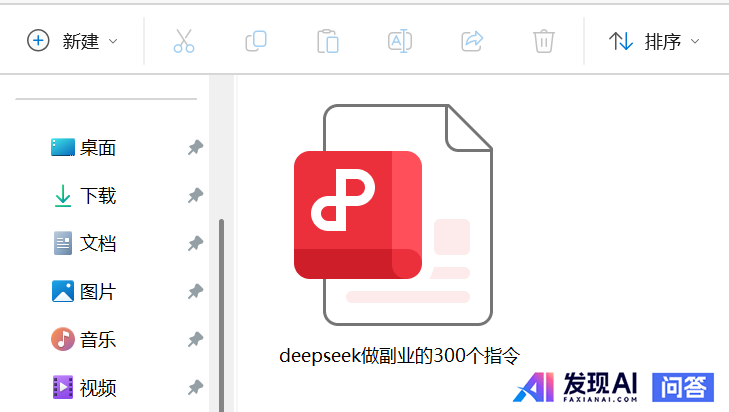Click the Delete trash can icon
This screenshot has width=729, height=412.
(544, 41)
